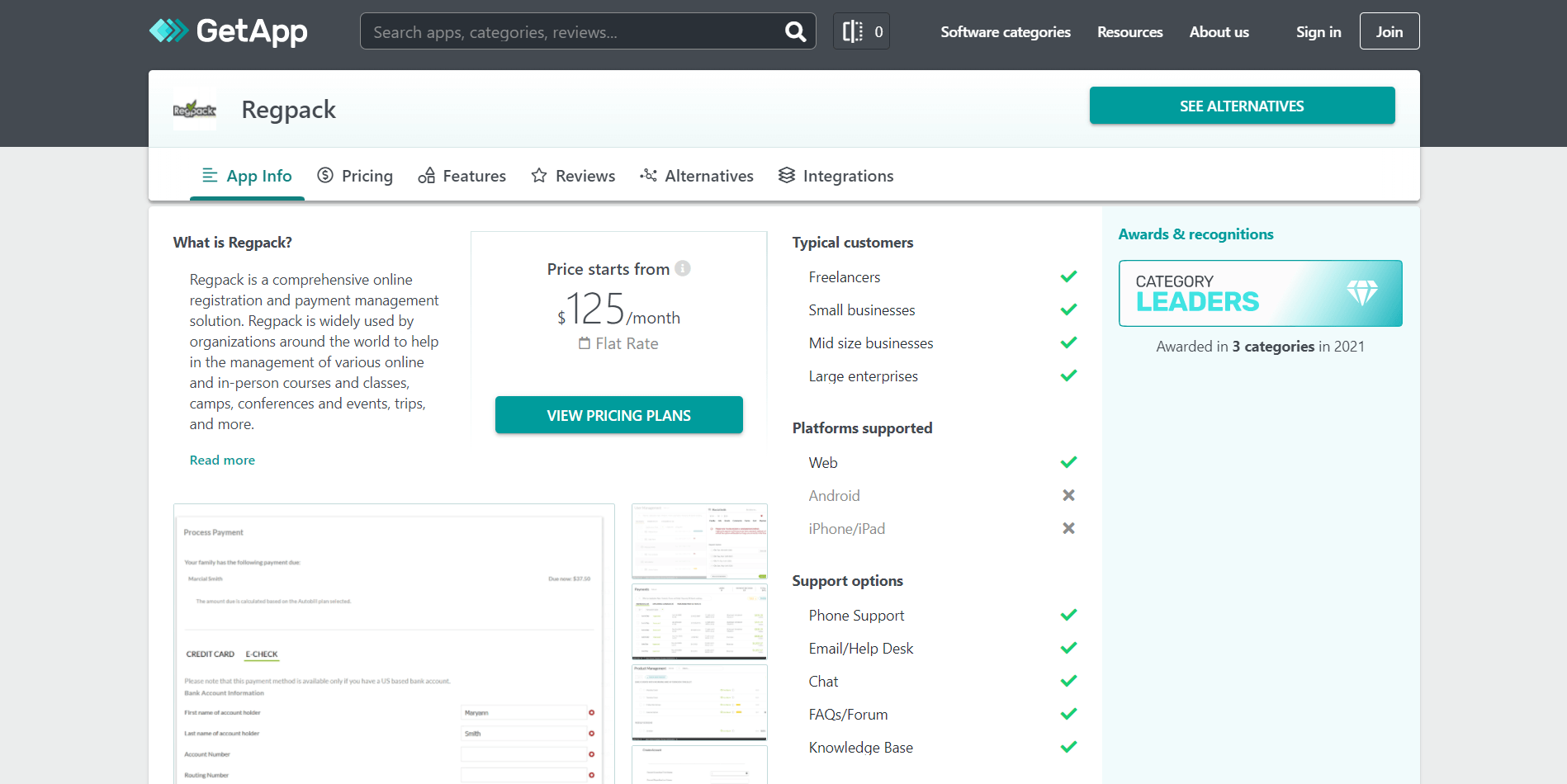Viewport: 1567px width, 784px height.
Task: Click the Integrations layers icon
Action: [787, 176]
